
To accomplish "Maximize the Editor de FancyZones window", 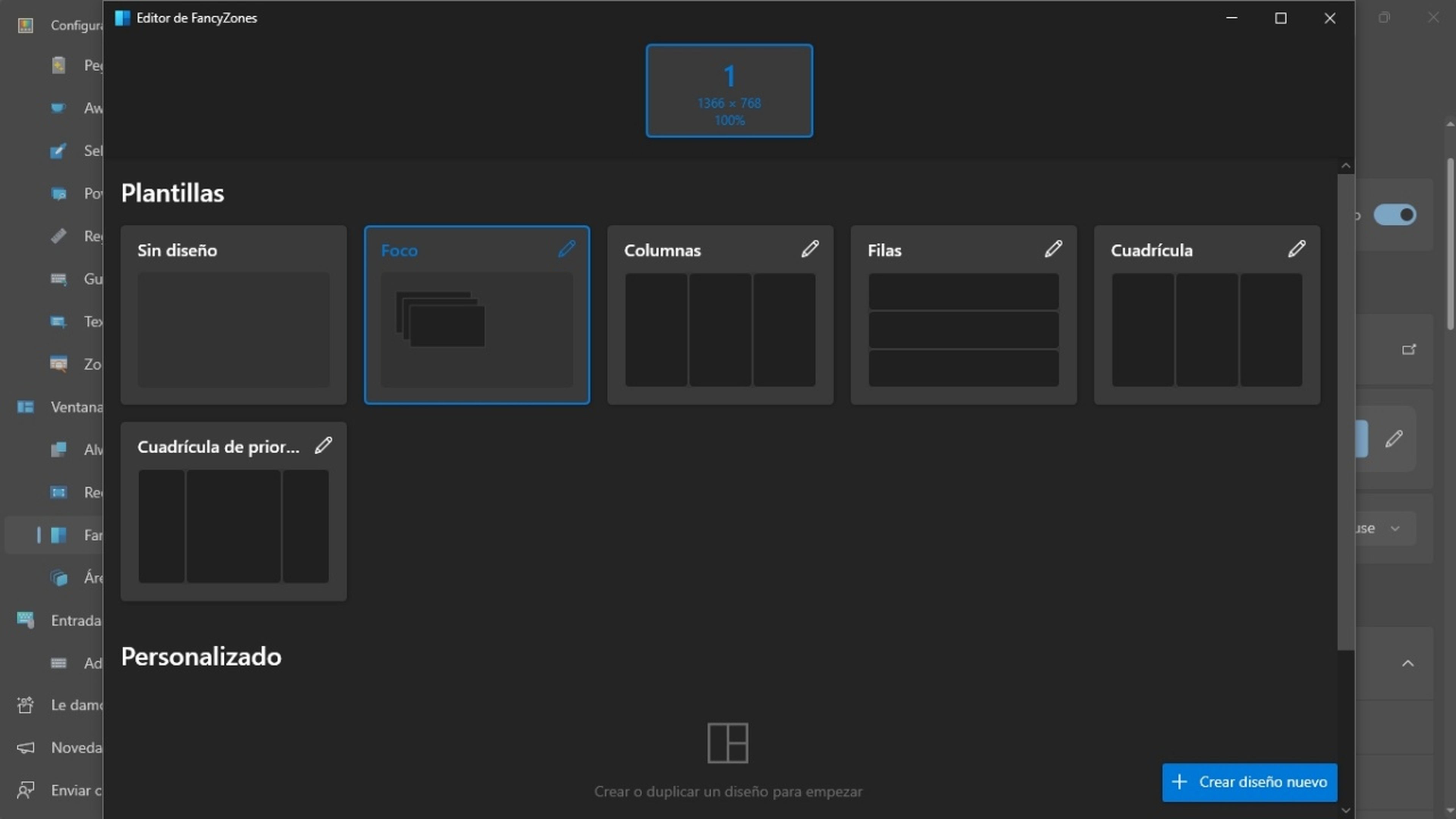I will [1281, 18].
